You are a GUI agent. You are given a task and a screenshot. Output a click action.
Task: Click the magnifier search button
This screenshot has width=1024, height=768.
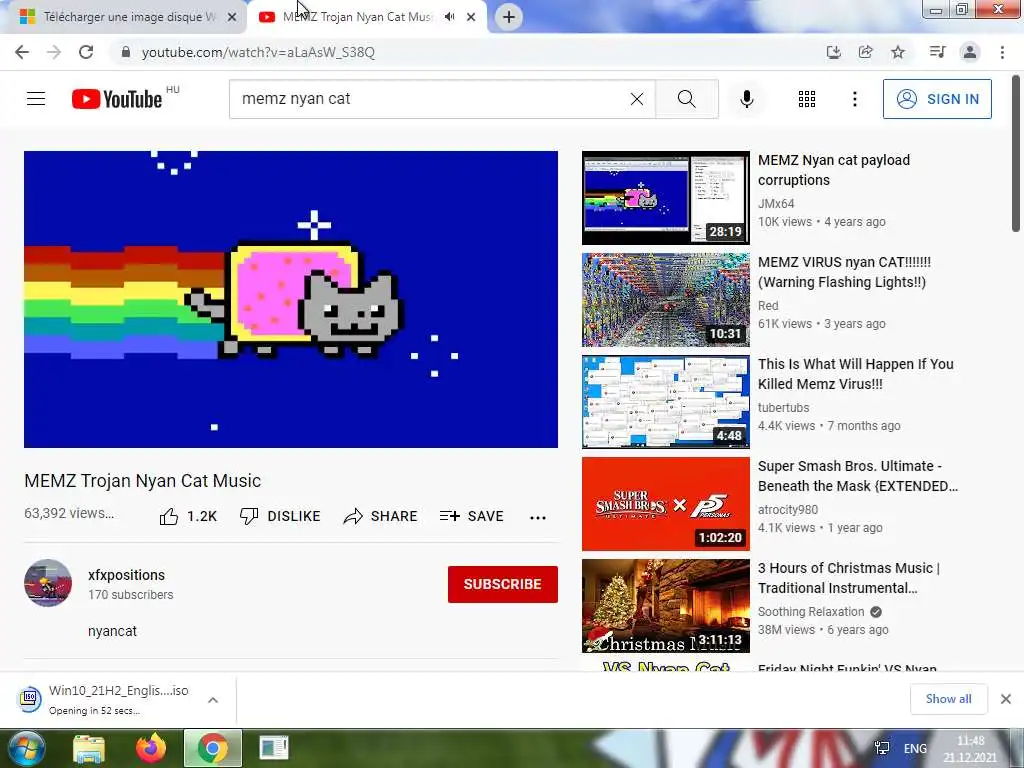point(686,99)
